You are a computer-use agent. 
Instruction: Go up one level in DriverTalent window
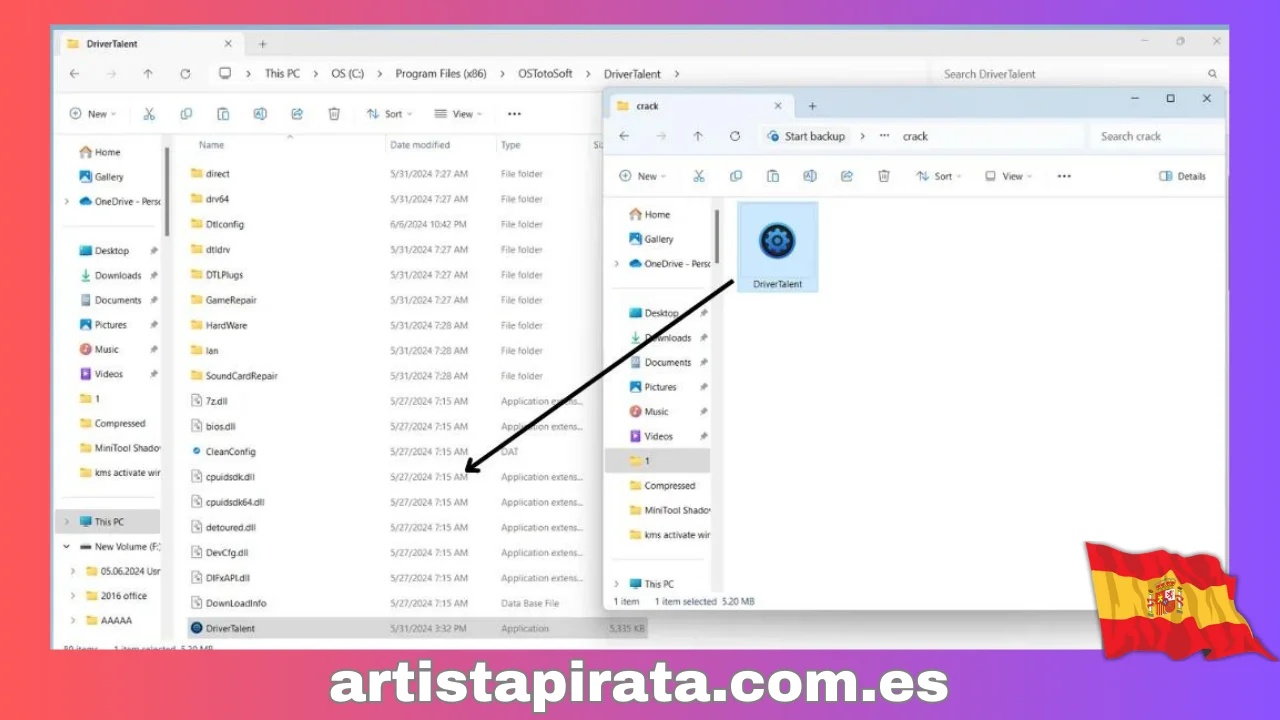(x=148, y=74)
